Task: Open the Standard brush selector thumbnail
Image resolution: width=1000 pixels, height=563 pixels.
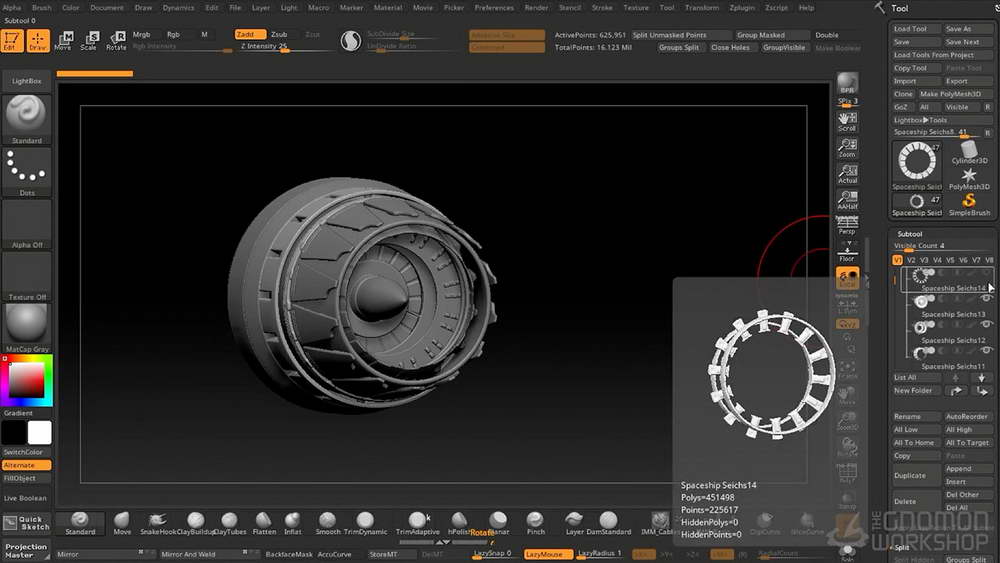Action: pos(27,119)
